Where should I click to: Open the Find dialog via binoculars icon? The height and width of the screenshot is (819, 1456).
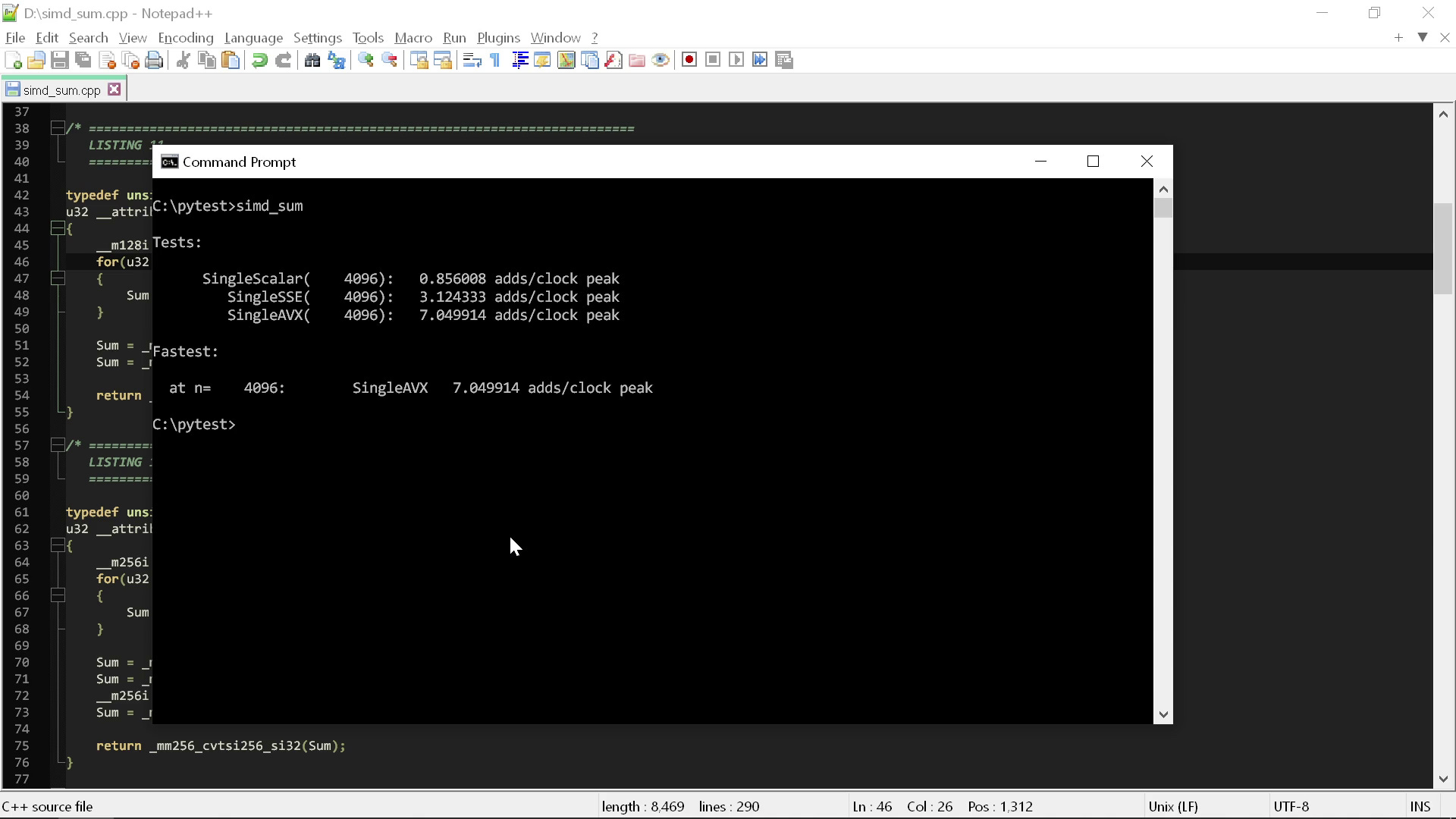pos(312,60)
